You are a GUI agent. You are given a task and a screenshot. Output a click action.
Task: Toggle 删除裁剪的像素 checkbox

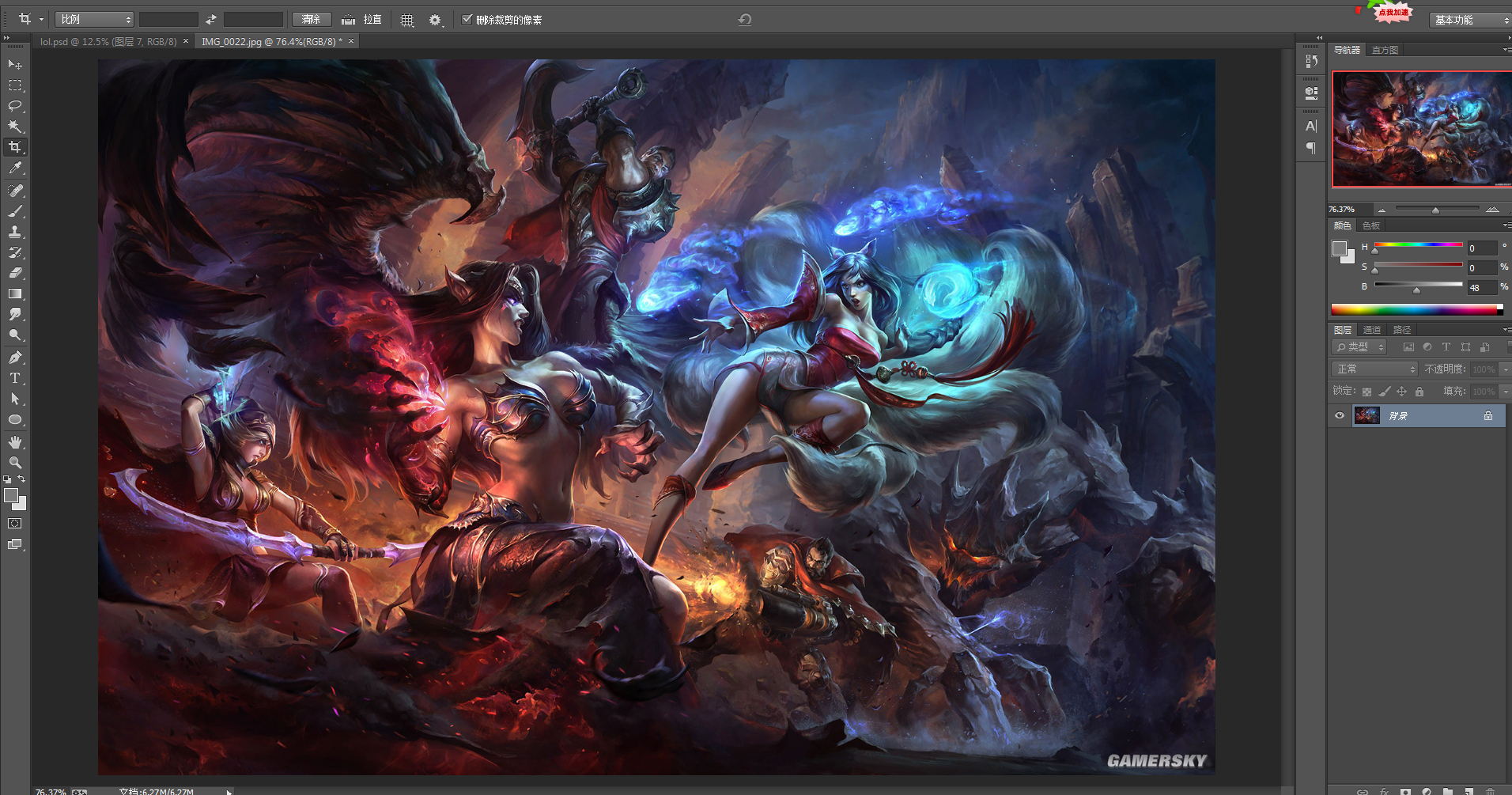(x=467, y=19)
